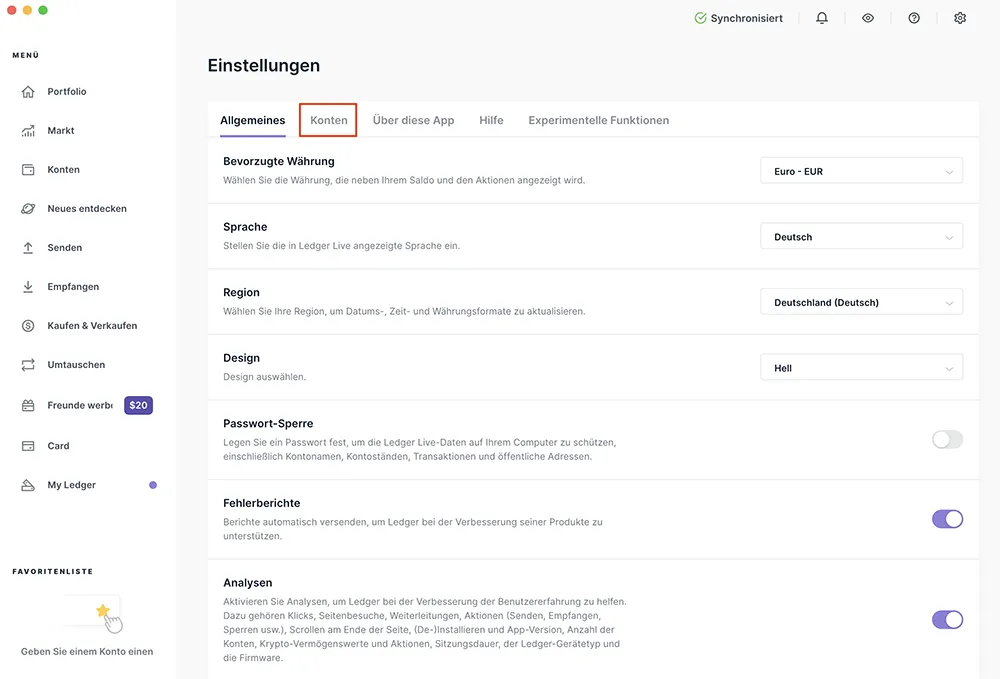The width and height of the screenshot is (1000, 679).
Task: Open settings gear icon in header
Action: coord(960,18)
